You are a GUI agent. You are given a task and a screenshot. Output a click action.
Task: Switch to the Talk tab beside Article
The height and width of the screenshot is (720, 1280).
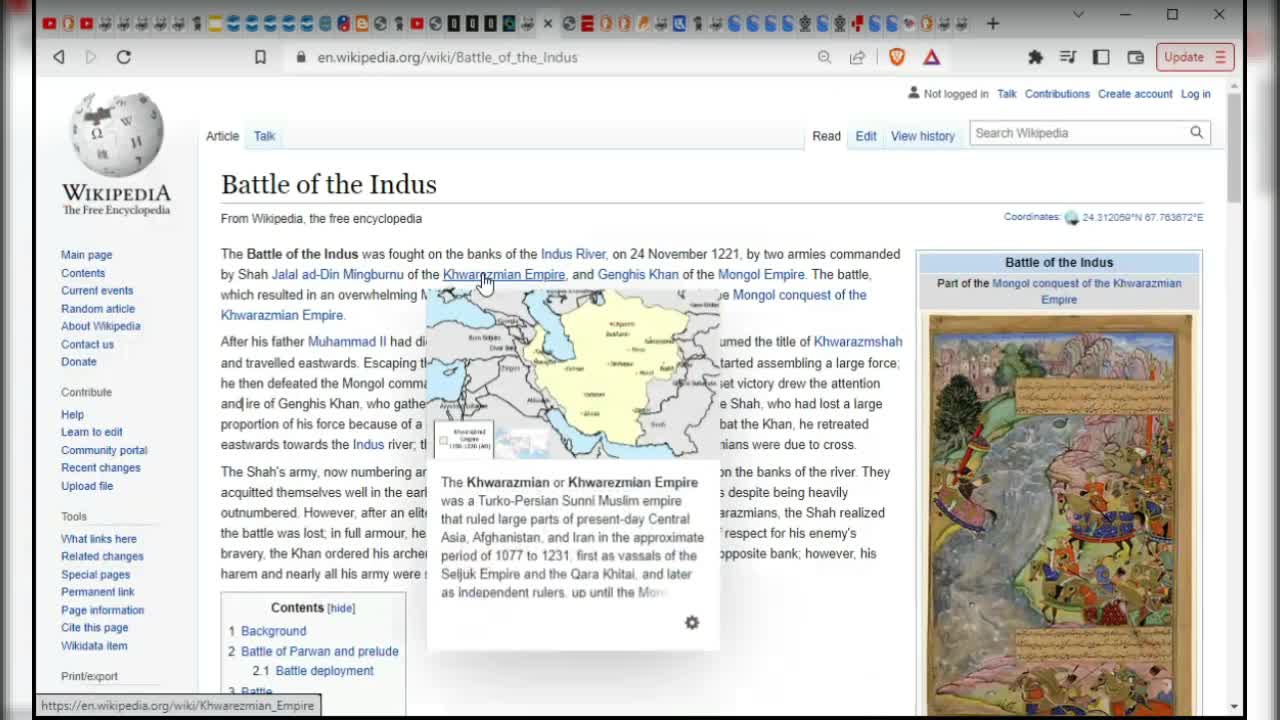(264, 136)
